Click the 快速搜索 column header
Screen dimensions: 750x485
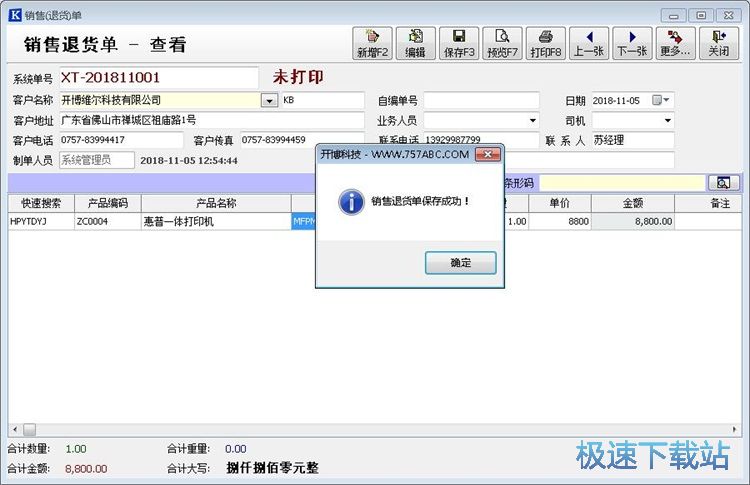click(x=41, y=203)
